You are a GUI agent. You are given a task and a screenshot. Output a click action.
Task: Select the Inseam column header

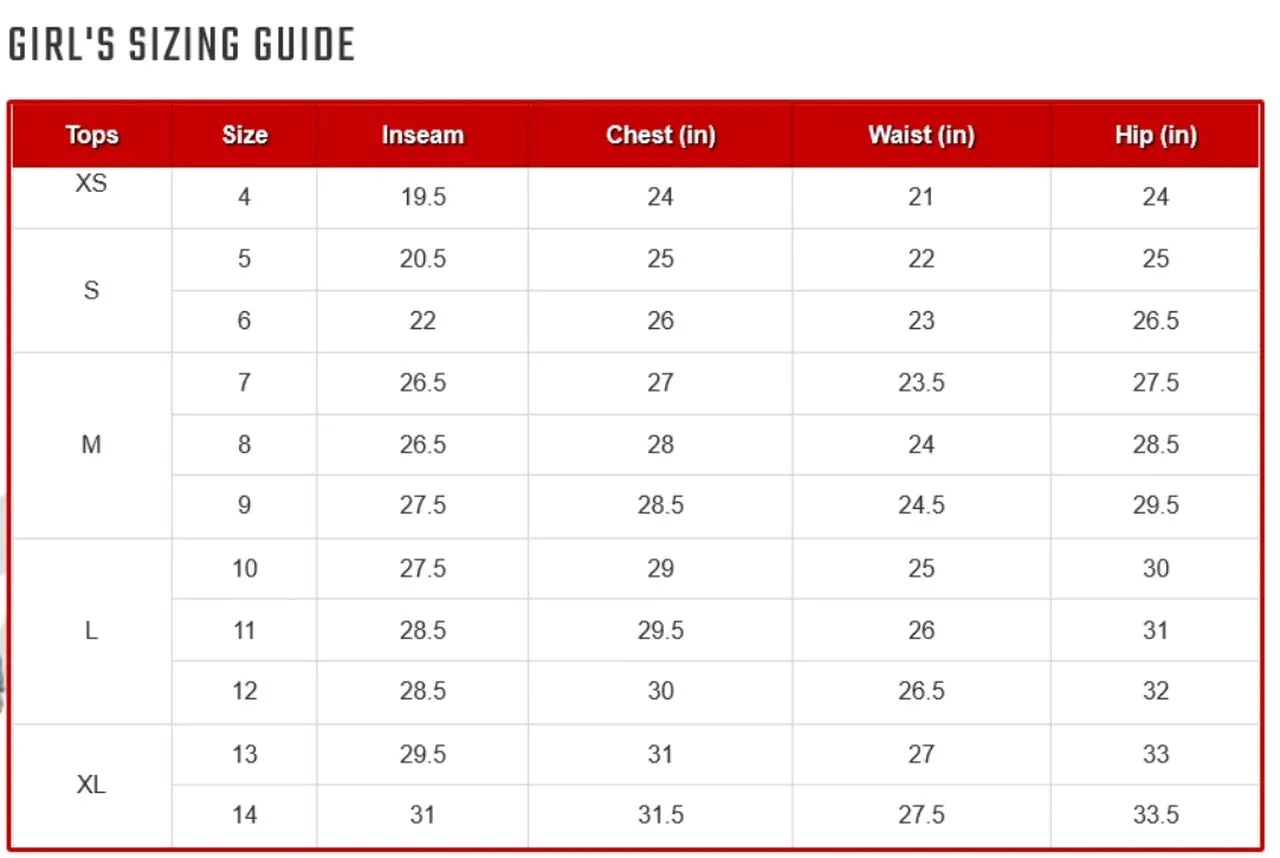423,135
